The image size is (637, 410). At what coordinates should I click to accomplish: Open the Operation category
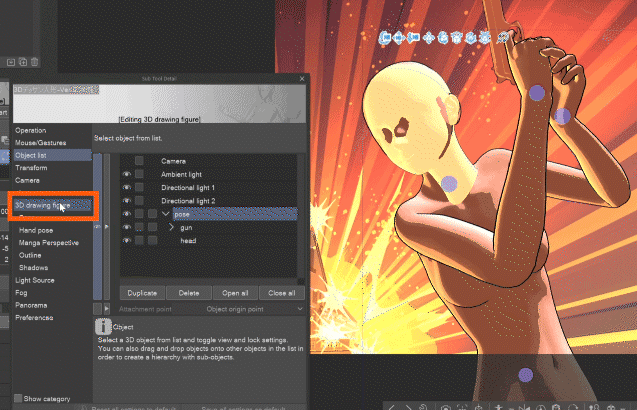pyautogui.click(x=30, y=130)
